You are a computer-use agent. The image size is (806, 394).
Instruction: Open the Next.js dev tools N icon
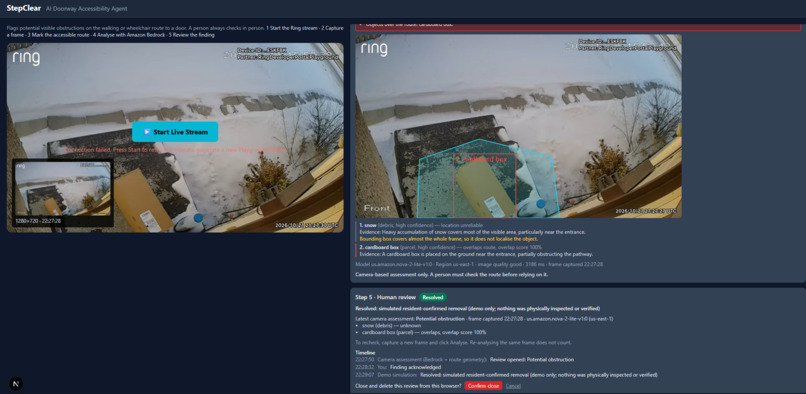16,384
